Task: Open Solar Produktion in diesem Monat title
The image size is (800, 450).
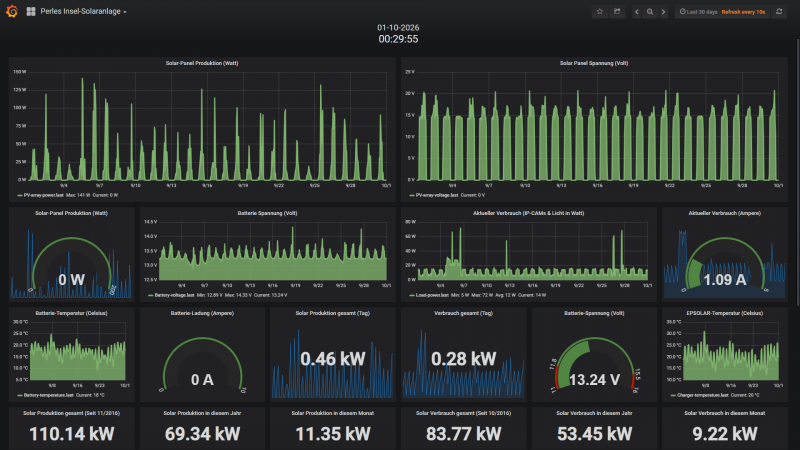Action: tap(333, 413)
